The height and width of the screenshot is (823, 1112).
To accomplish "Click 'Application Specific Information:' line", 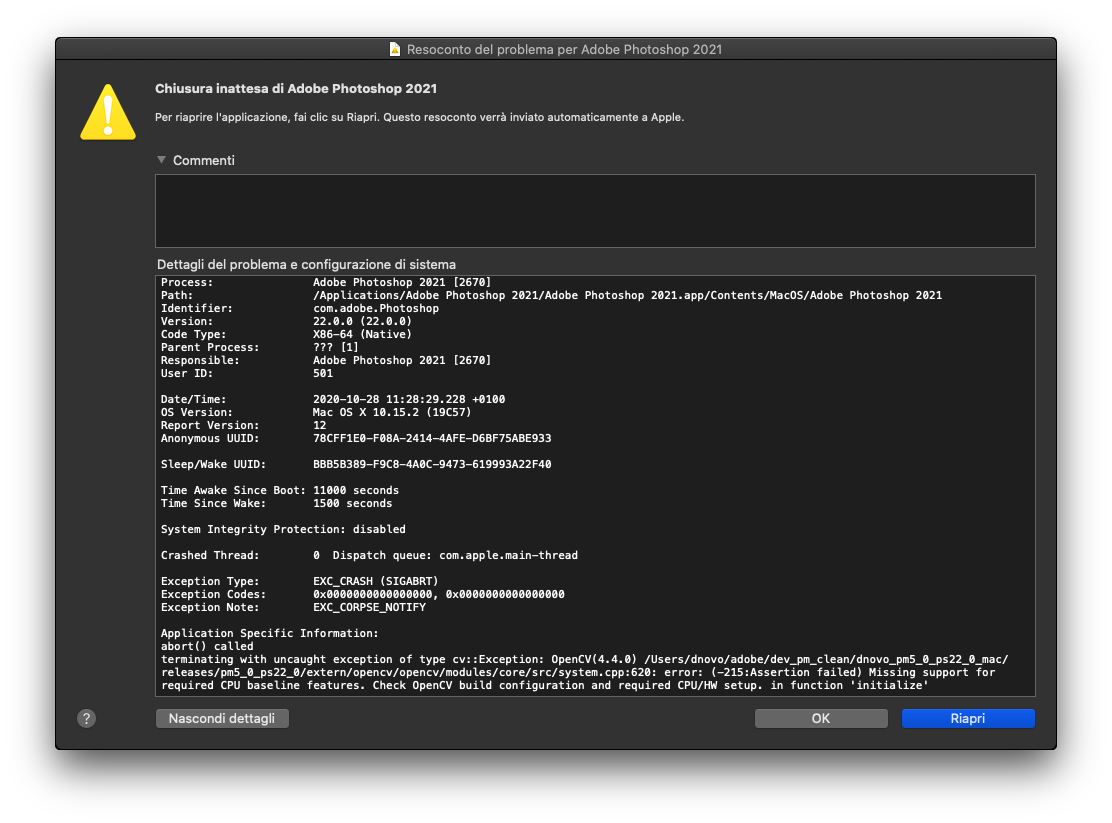I will tap(269, 634).
